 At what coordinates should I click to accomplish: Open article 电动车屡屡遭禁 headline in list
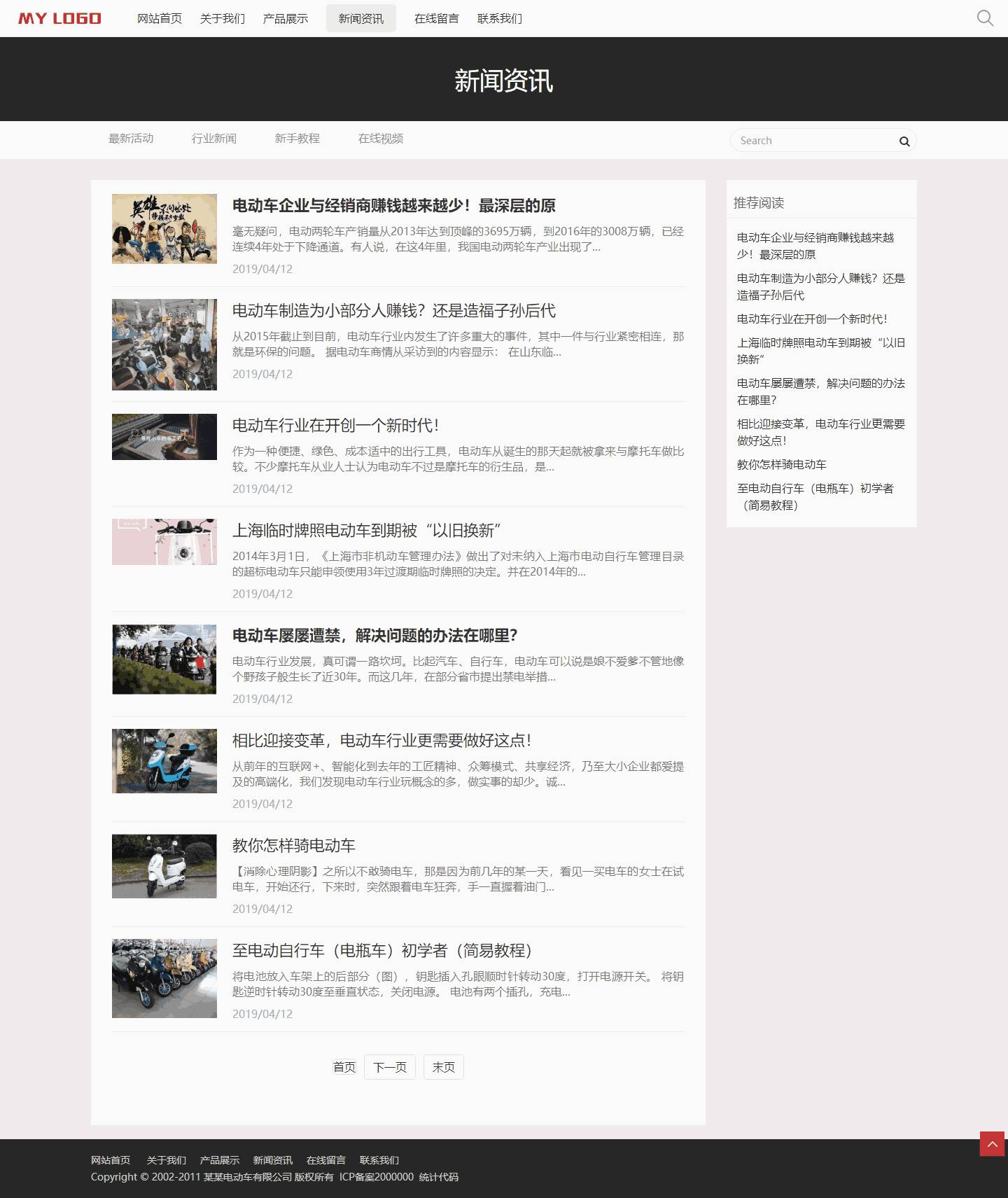(x=375, y=636)
